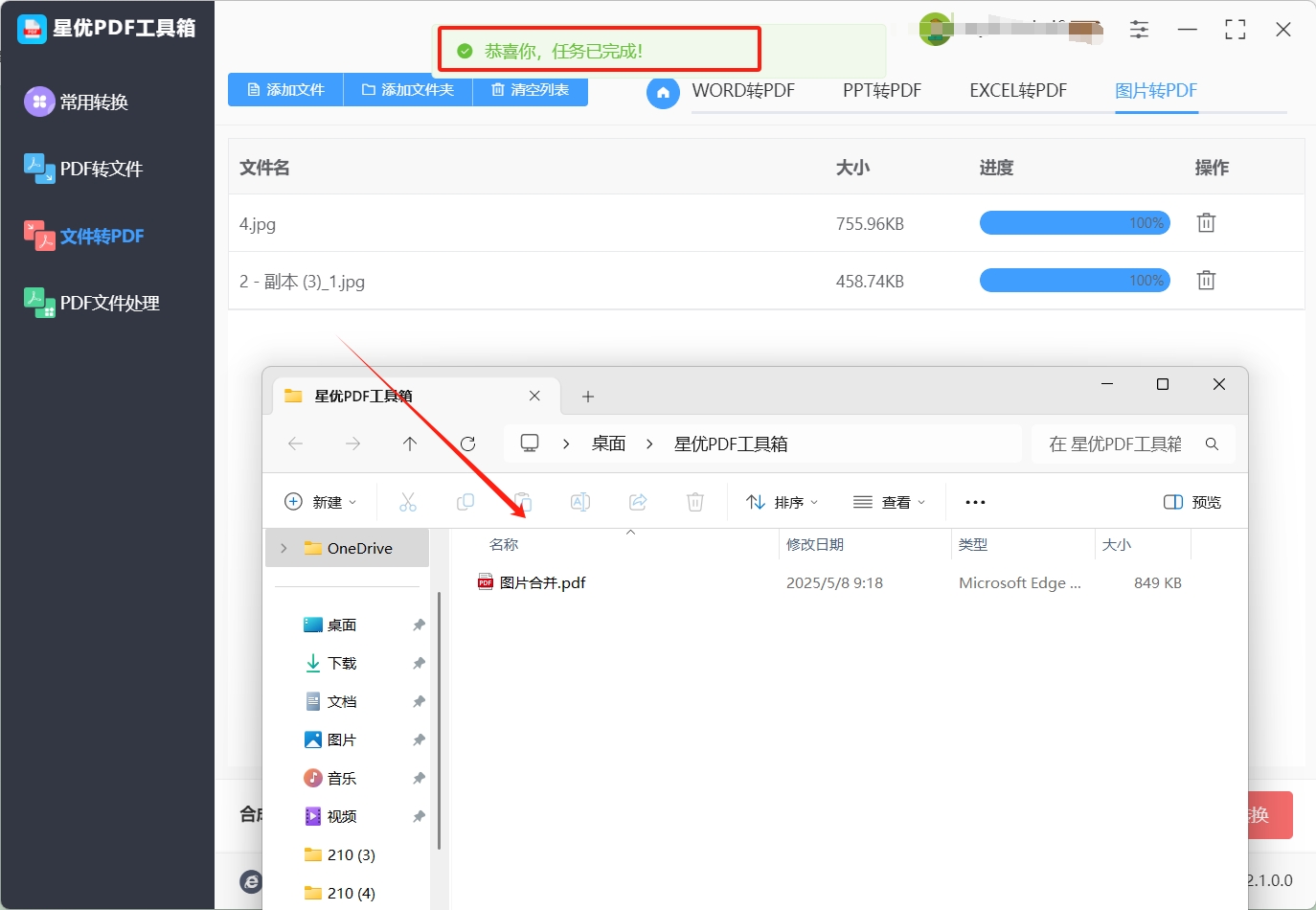Screen dimensions: 1316x910
Task: Click the This PC monitor icon in address bar
Action: (530, 444)
